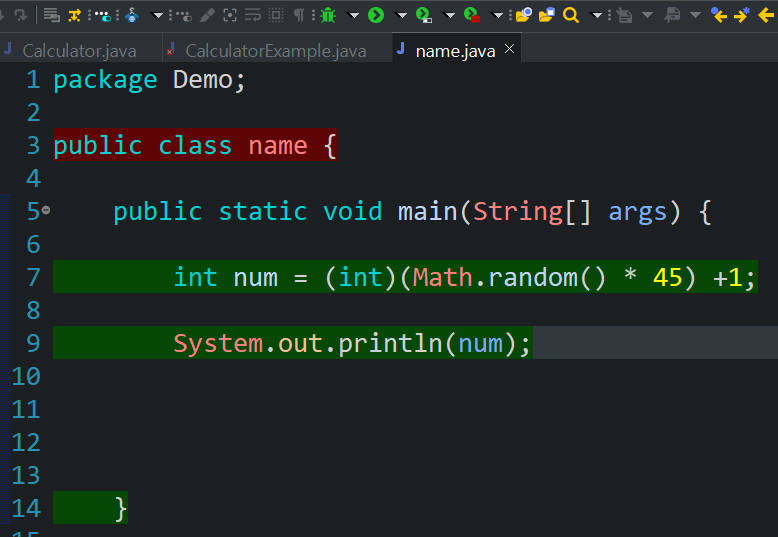Click the folder icon with clipboard badge
Viewport: 778px width, 537px height.
click(546, 15)
